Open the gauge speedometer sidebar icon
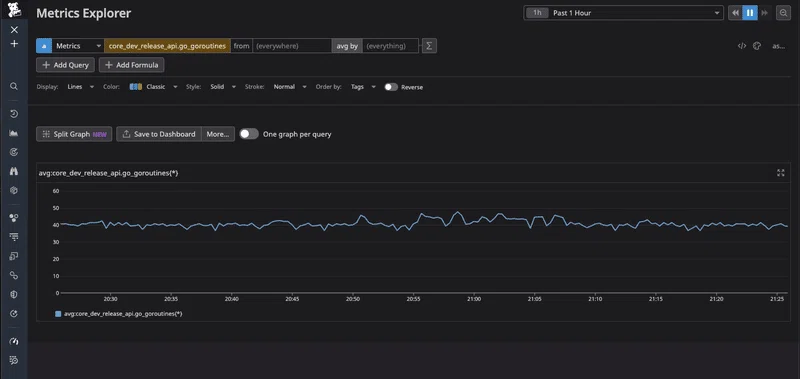 (x=14, y=341)
